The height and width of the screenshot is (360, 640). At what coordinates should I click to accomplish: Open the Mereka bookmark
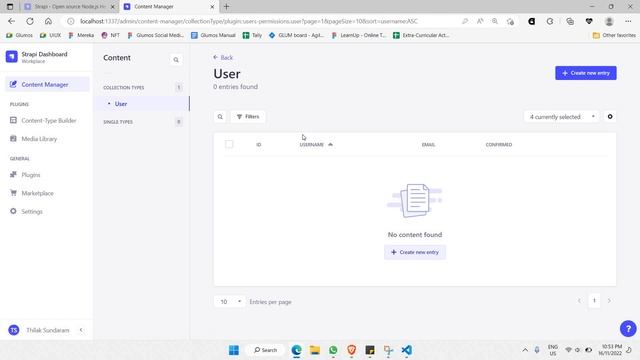[x=81, y=36]
